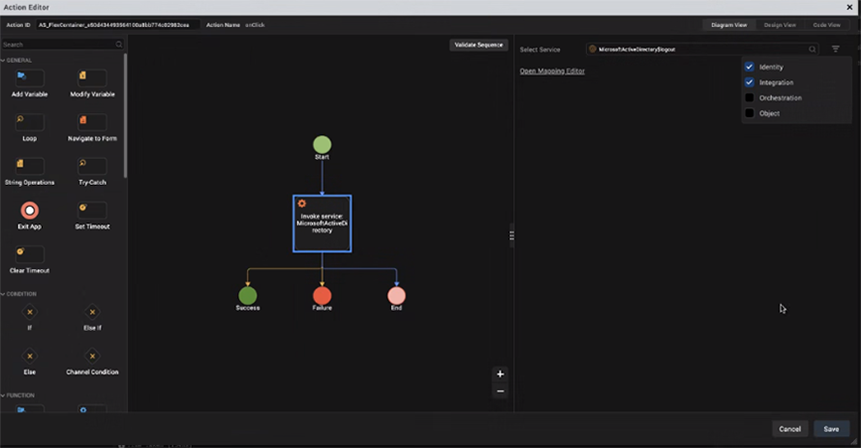Open the Mapping Editor link
Screen dimensions: 861x448
552,71
